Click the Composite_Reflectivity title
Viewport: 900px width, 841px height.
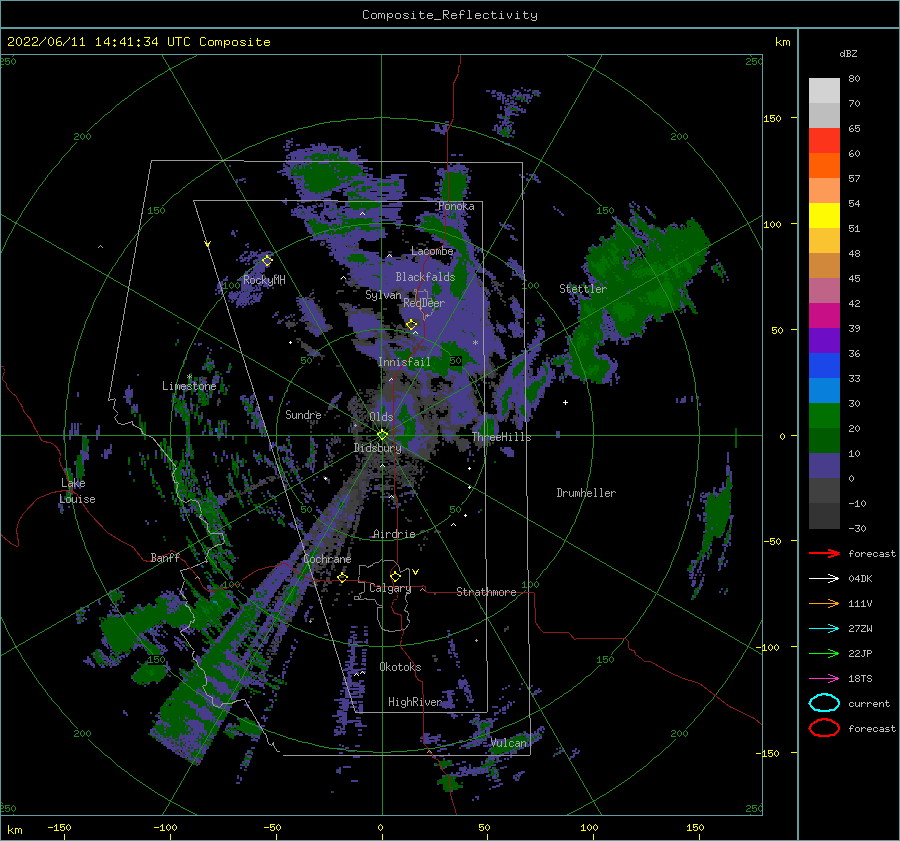pos(450,15)
